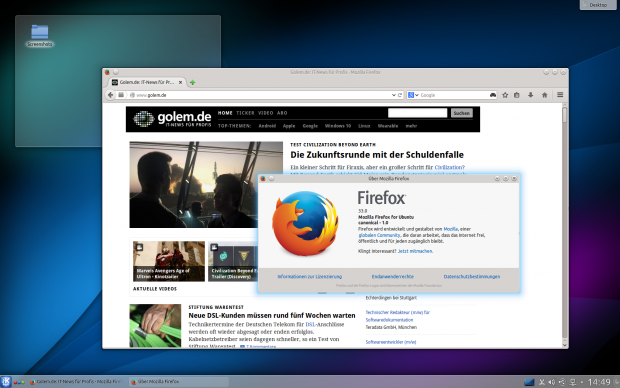
Task: Select the Google top-theme link
Action: (310, 126)
